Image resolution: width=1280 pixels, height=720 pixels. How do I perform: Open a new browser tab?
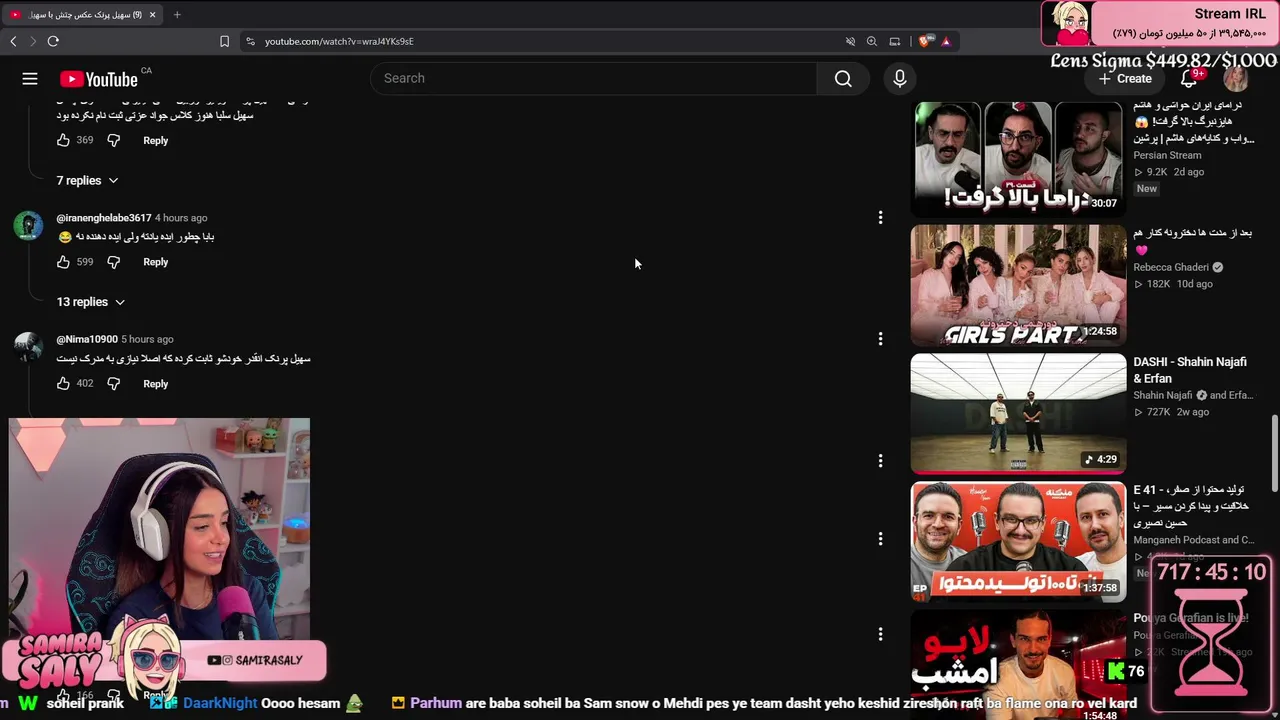click(x=177, y=14)
